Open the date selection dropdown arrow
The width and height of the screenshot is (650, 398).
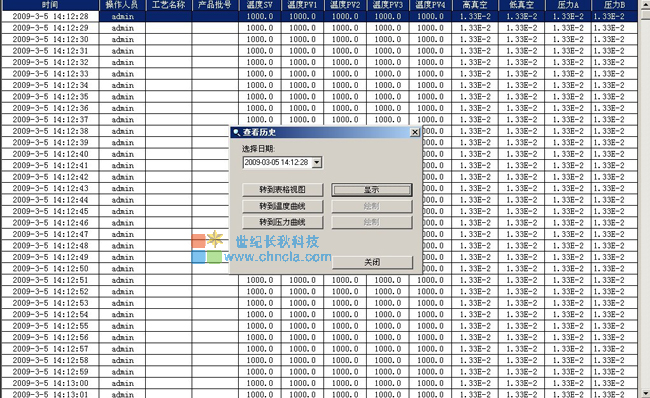317,162
